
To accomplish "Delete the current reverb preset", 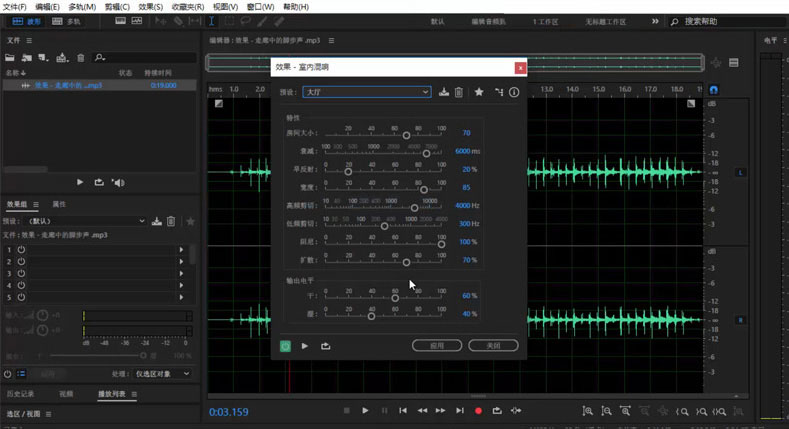I will click(x=459, y=92).
